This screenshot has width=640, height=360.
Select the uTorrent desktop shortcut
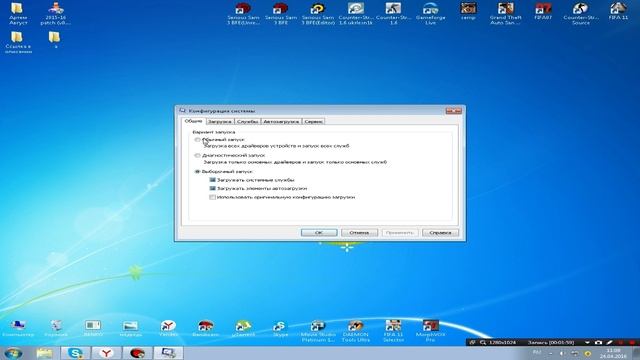[x=243, y=328]
